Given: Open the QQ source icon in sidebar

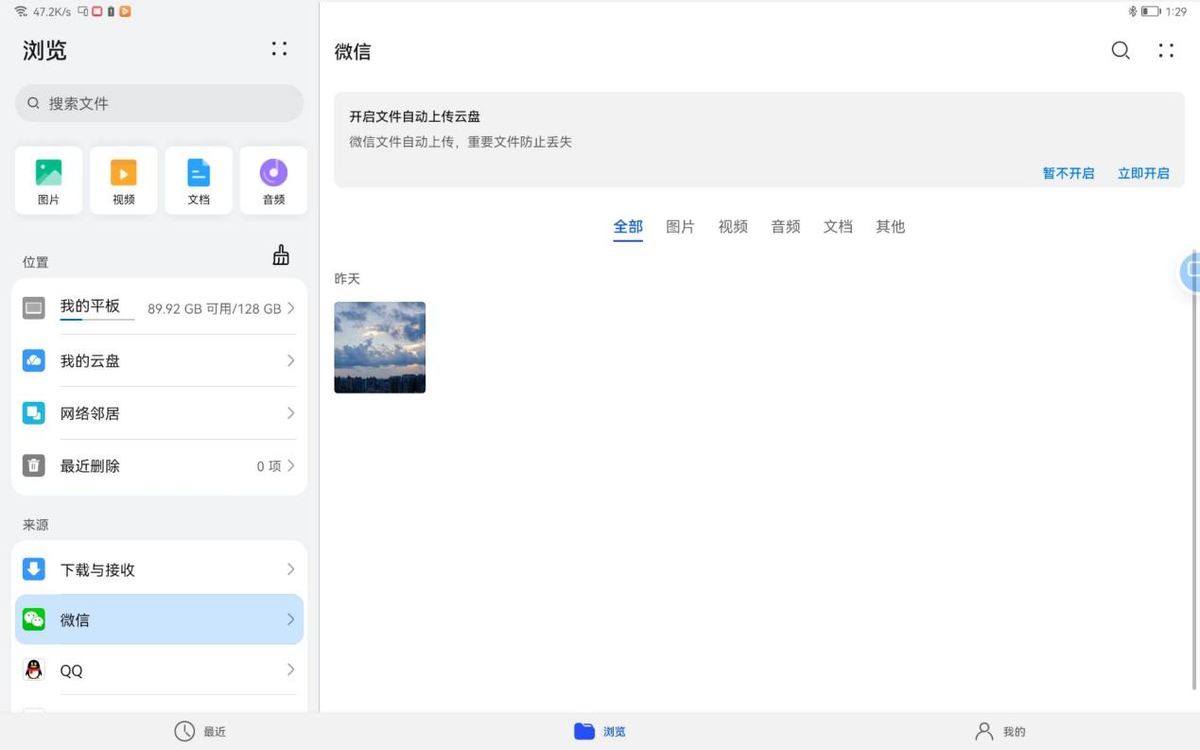Looking at the screenshot, I should [33, 670].
